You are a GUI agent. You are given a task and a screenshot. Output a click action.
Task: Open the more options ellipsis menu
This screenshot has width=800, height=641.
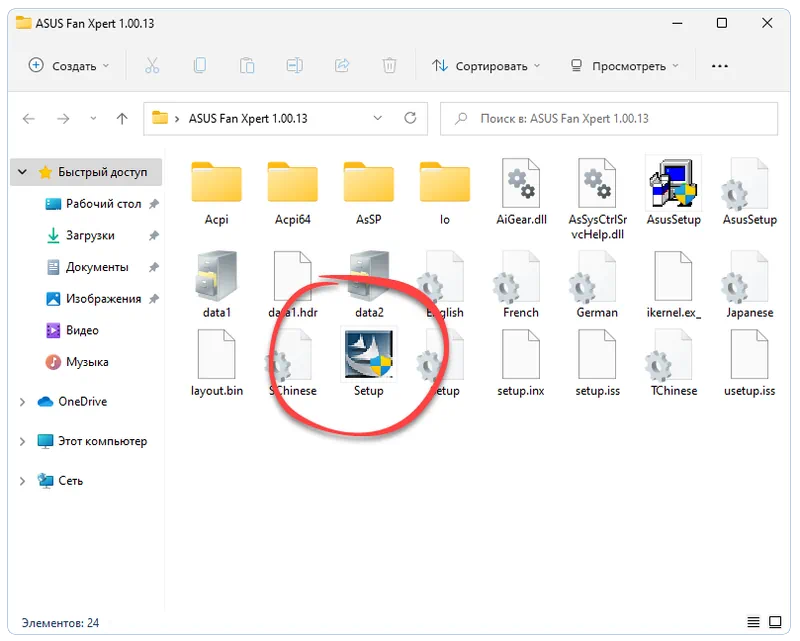[x=719, y=66]
